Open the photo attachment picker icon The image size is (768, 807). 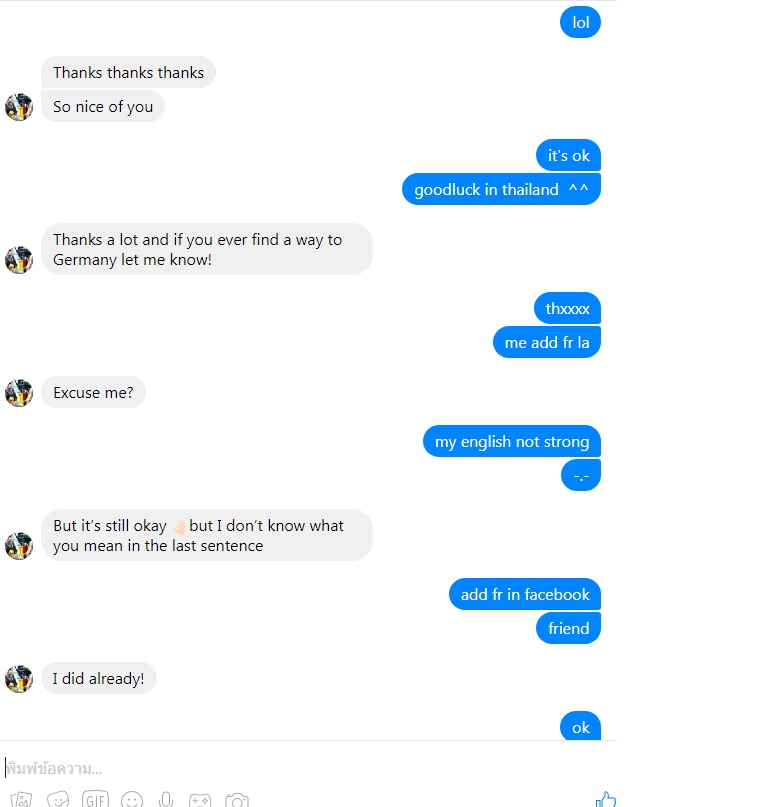pos(21,799)
